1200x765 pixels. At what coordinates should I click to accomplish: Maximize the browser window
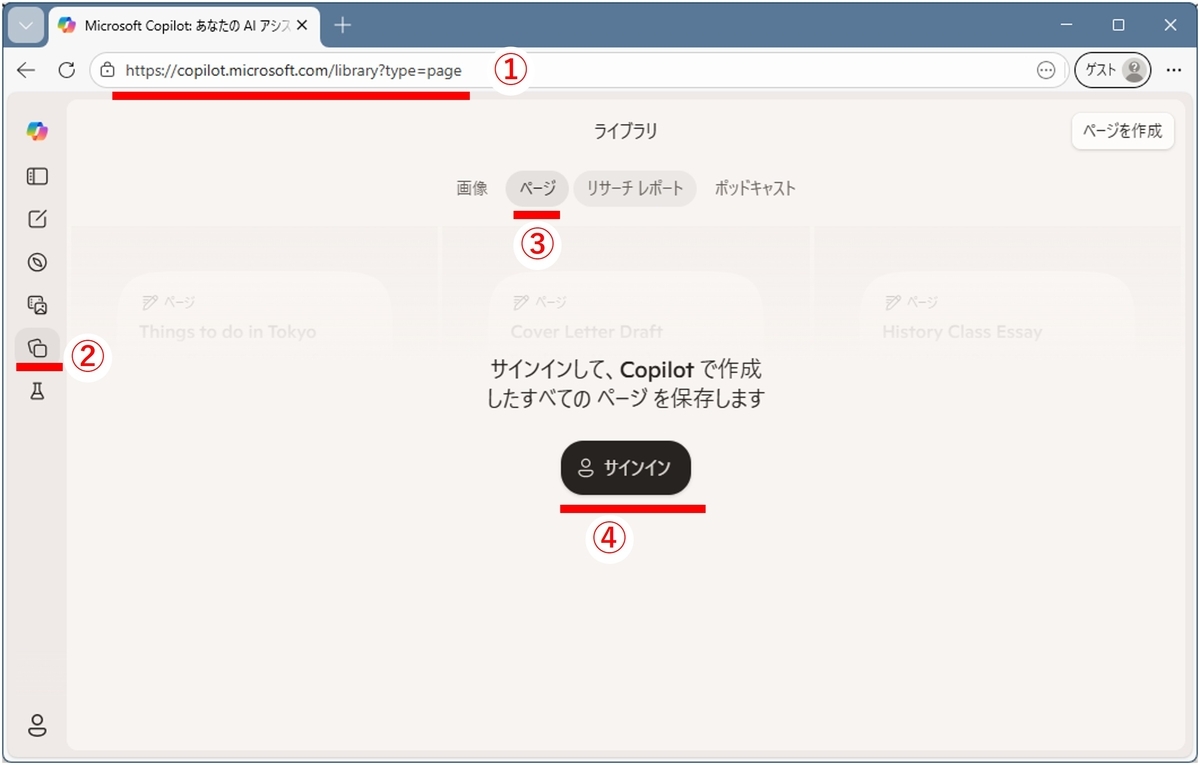tap(1118, 25)
